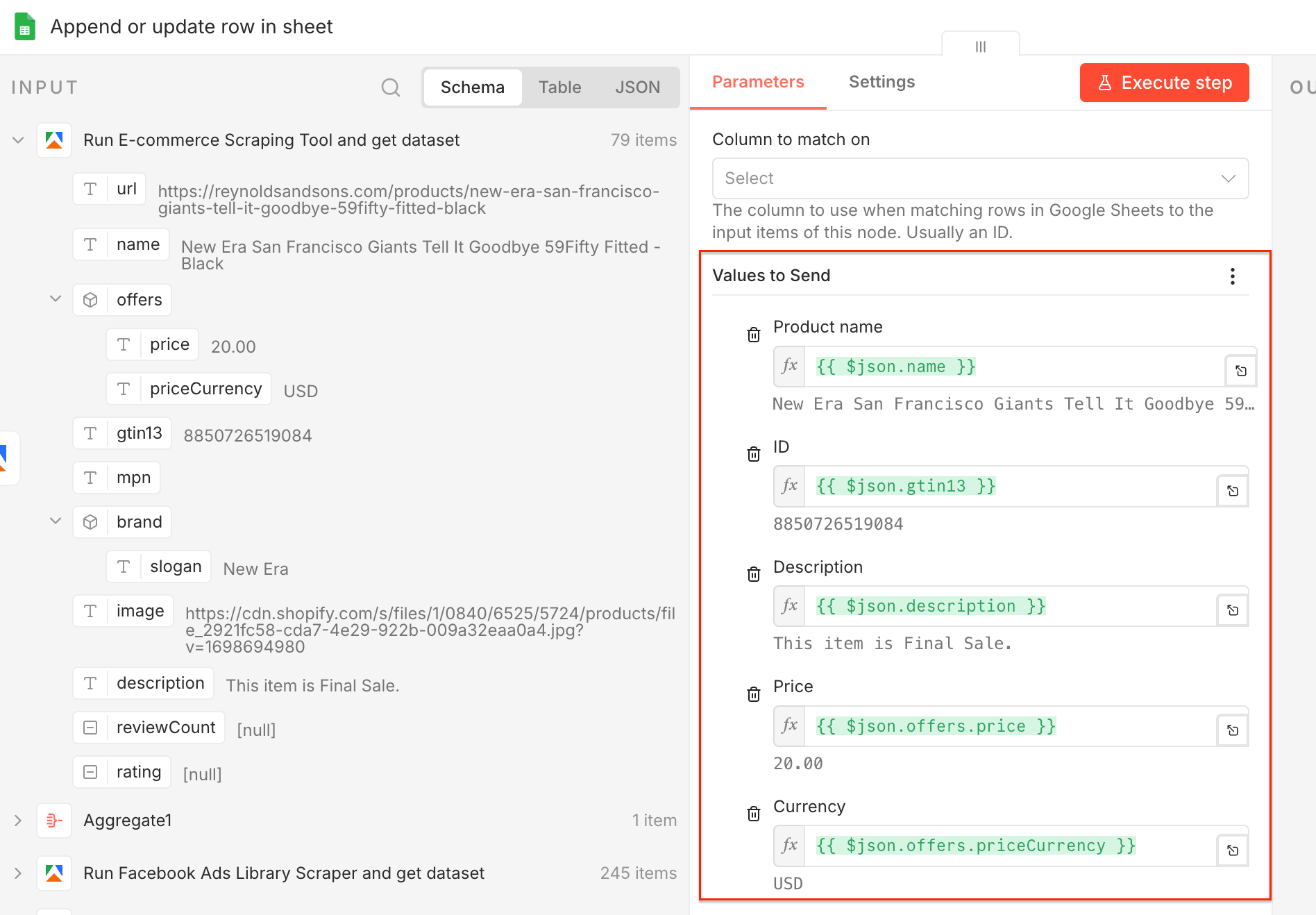Delete the Product name field
Screen dimensions: 1316x915
click(754, 335)
